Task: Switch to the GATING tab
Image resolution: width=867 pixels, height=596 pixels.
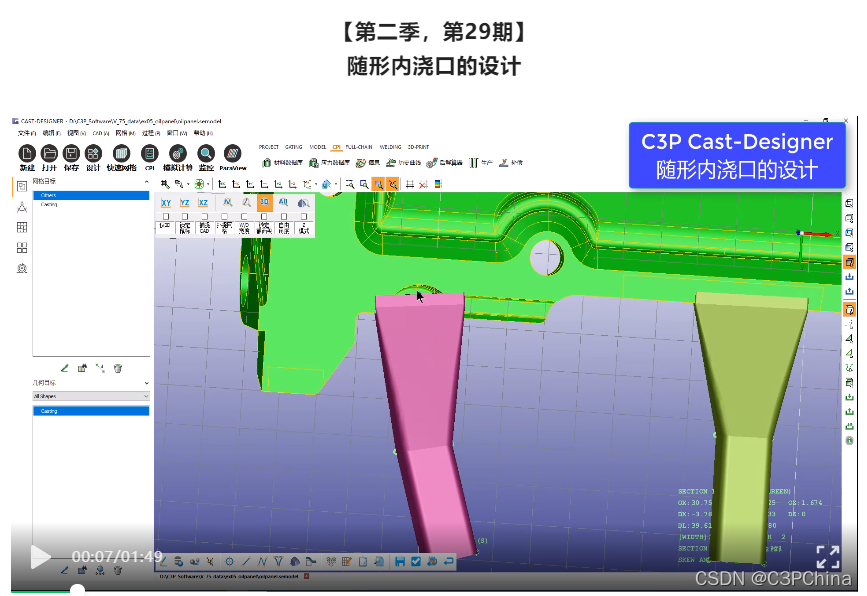Action: (294, 147)
